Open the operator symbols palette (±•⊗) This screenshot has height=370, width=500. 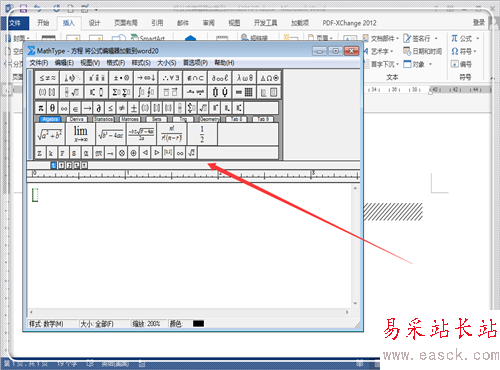121,78
